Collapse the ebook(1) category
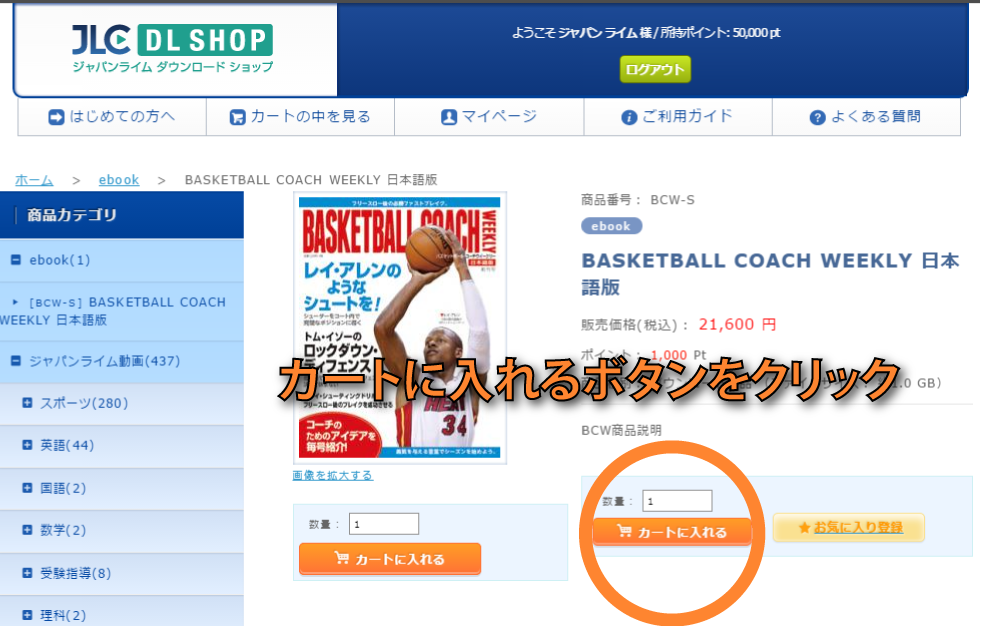The width and height of the screenshot is (984, 626). (x=16, y=260)
